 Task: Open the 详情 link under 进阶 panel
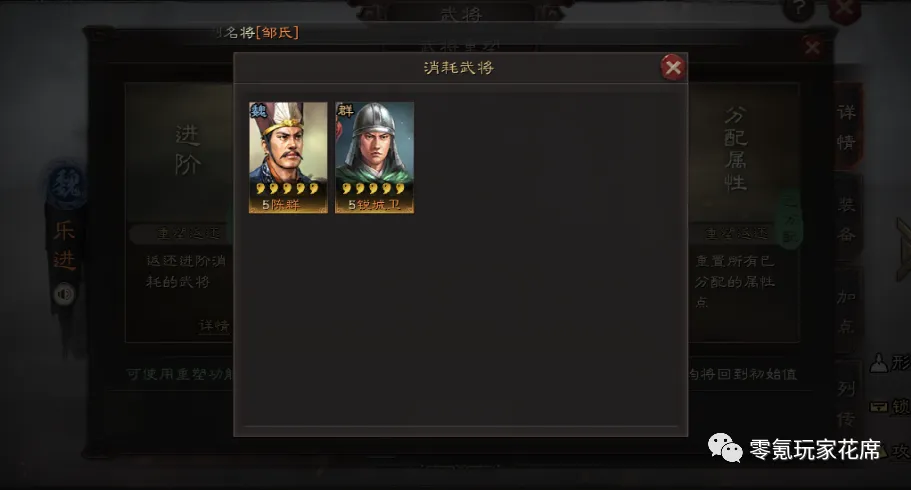214,326
